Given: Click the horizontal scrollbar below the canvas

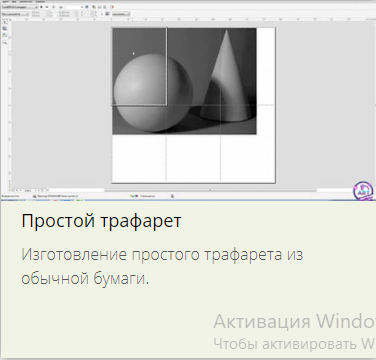Looking at the screenshot, I should [210, 190].
